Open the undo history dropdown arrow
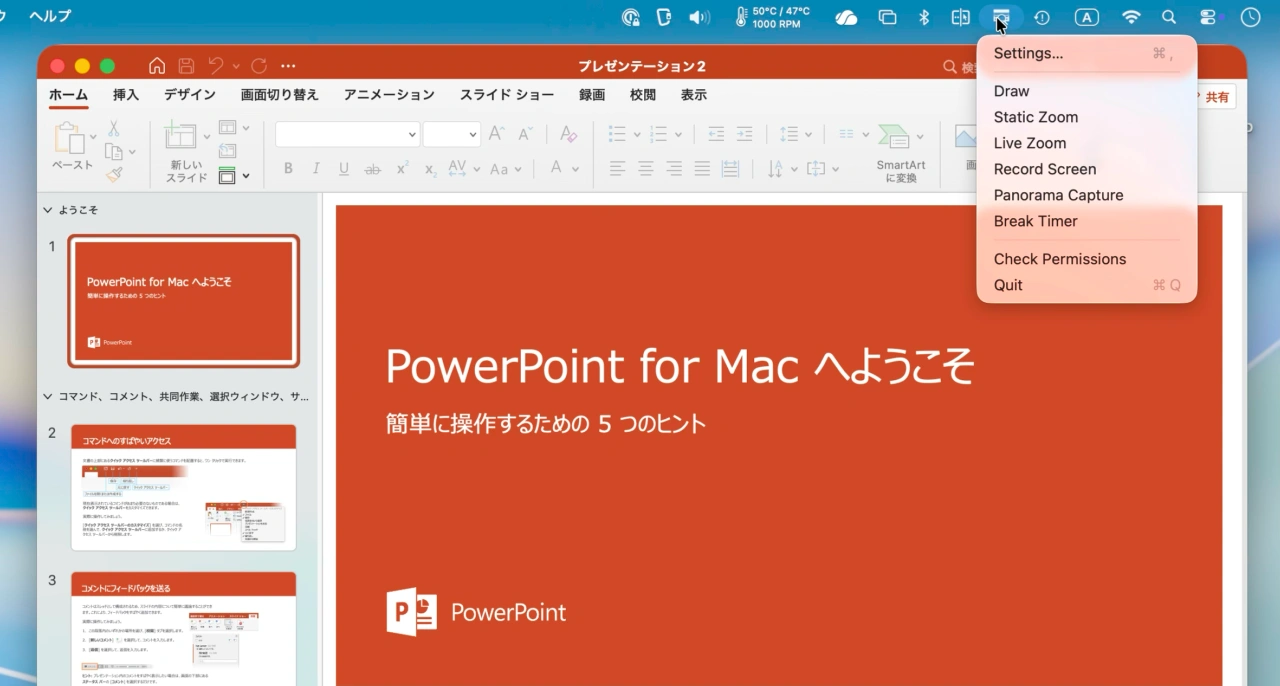 point(236,66)
